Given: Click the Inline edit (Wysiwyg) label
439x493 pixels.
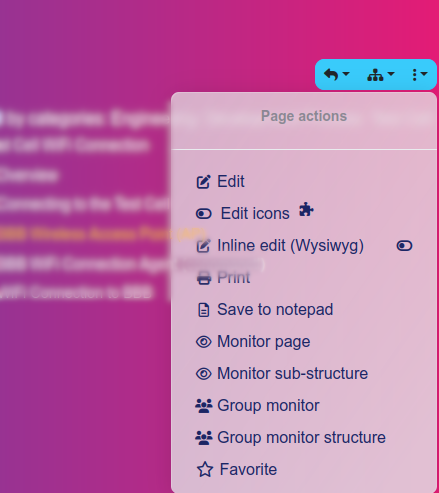Looking at the screenshot, I should click(x=290, y=246).
